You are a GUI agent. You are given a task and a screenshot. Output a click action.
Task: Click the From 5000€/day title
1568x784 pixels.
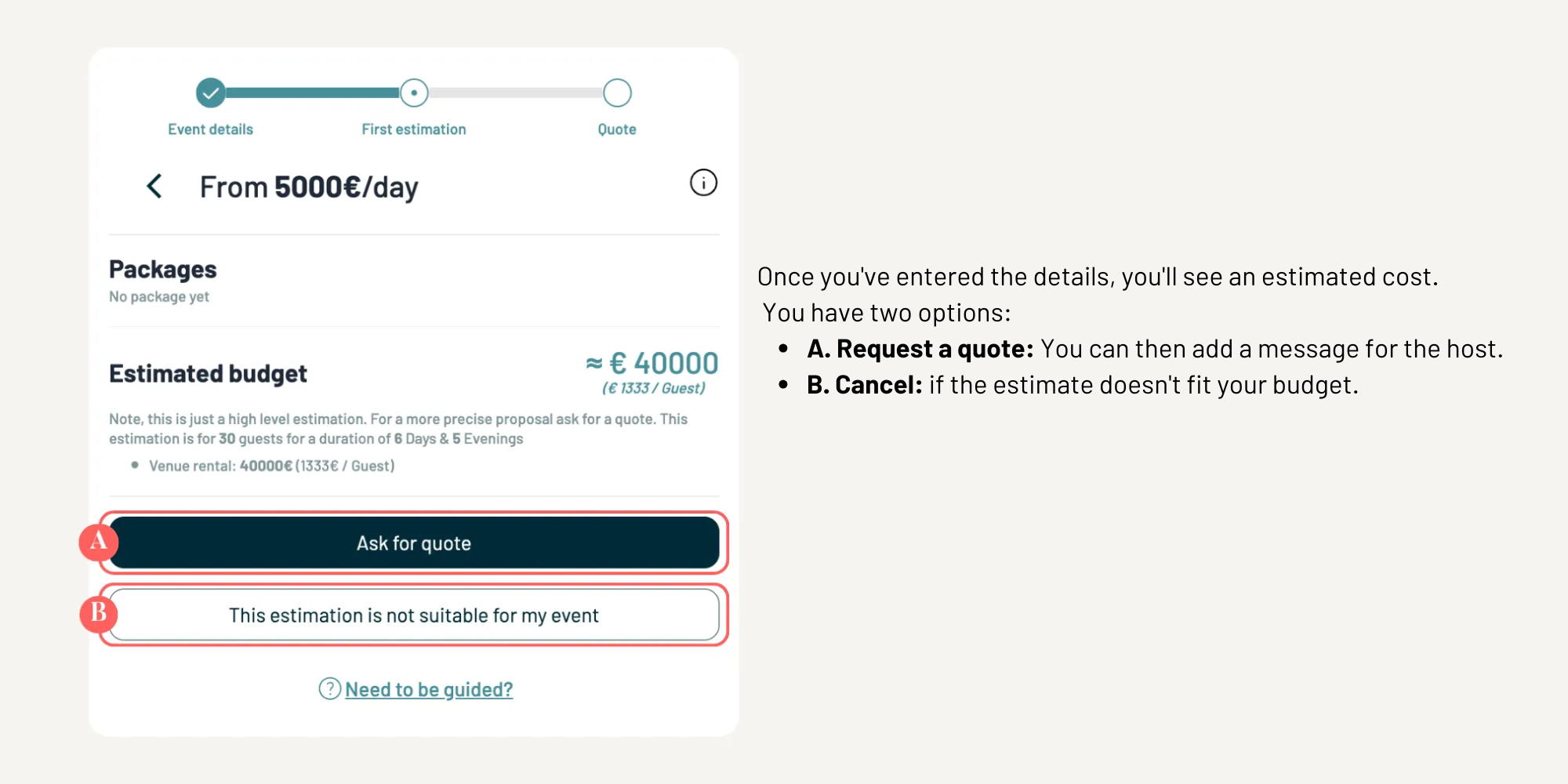pyautogui.click(x=309, y=187)
